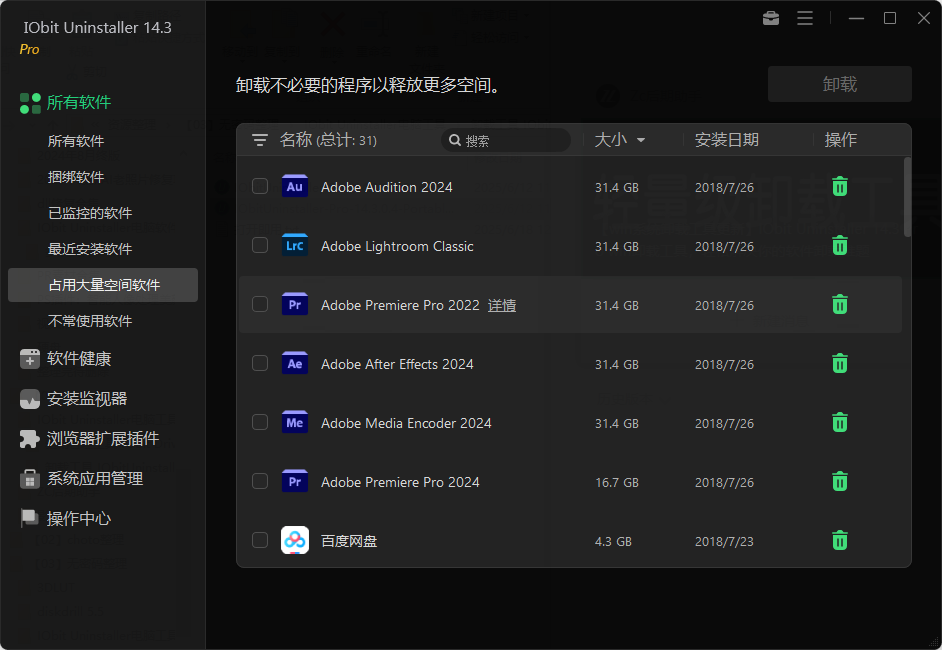Click the 安装监视器 sidebar icon
Screen dimensions: 942x650
(30, 399)
